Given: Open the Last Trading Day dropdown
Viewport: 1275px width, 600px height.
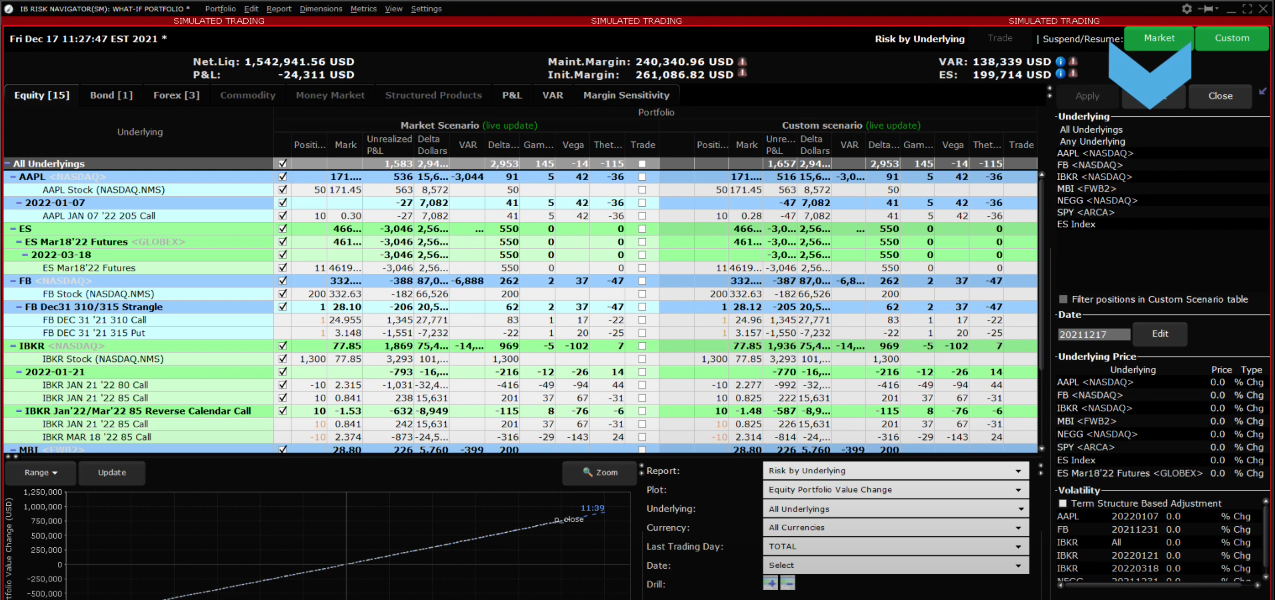Looking at the screenshot, I should point(896,547).
